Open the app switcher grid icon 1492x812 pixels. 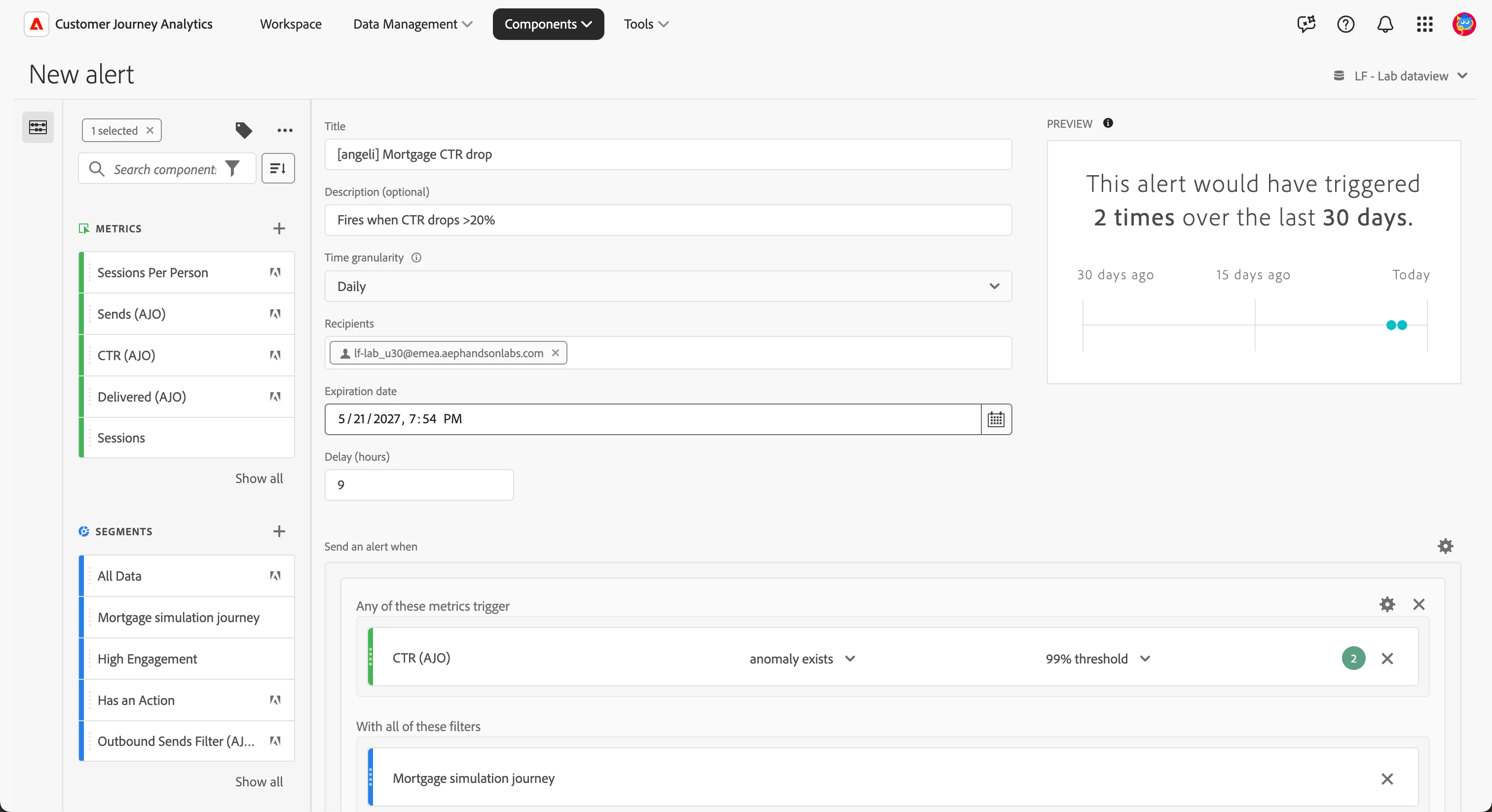(x=1424, y=24)
